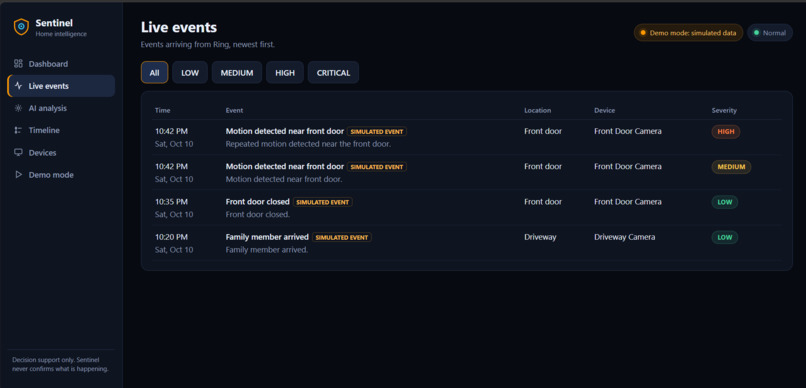The image size is (806, 388).
Task: Click the Location column header
Action: pos(538,110)
